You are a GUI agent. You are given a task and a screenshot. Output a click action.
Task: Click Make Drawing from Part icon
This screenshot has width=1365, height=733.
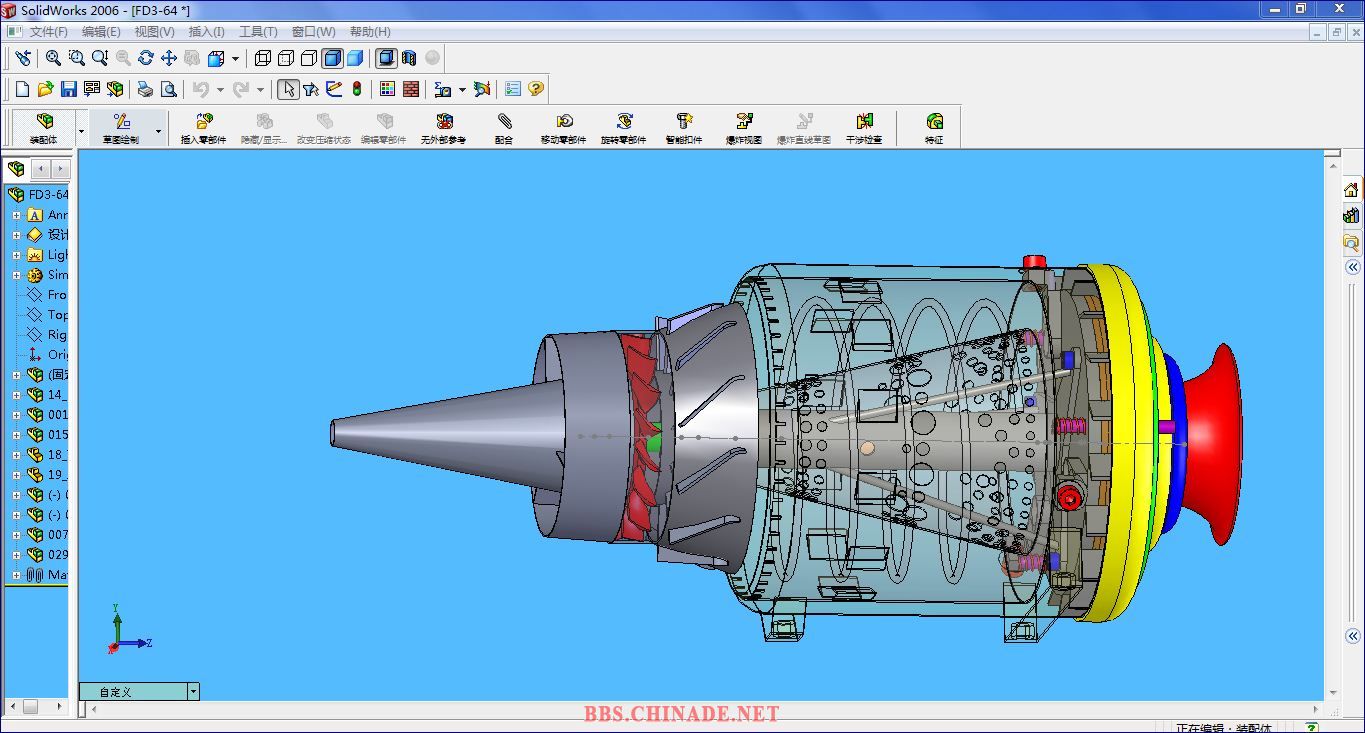(x=92, y=89)
